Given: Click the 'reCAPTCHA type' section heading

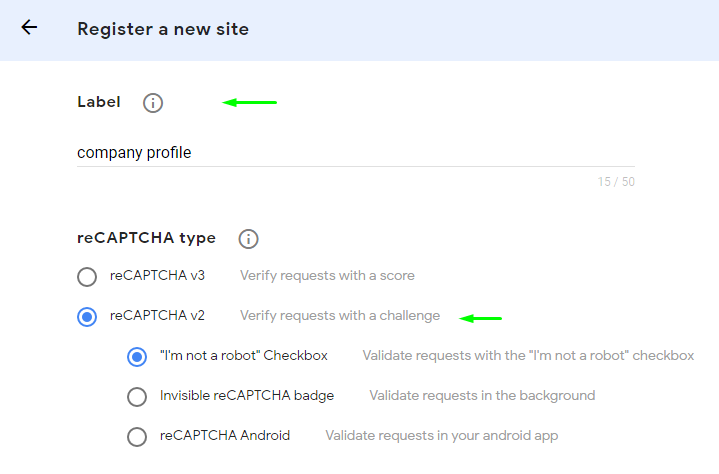Looking at the screenshot, I should (x=146, y=238).
